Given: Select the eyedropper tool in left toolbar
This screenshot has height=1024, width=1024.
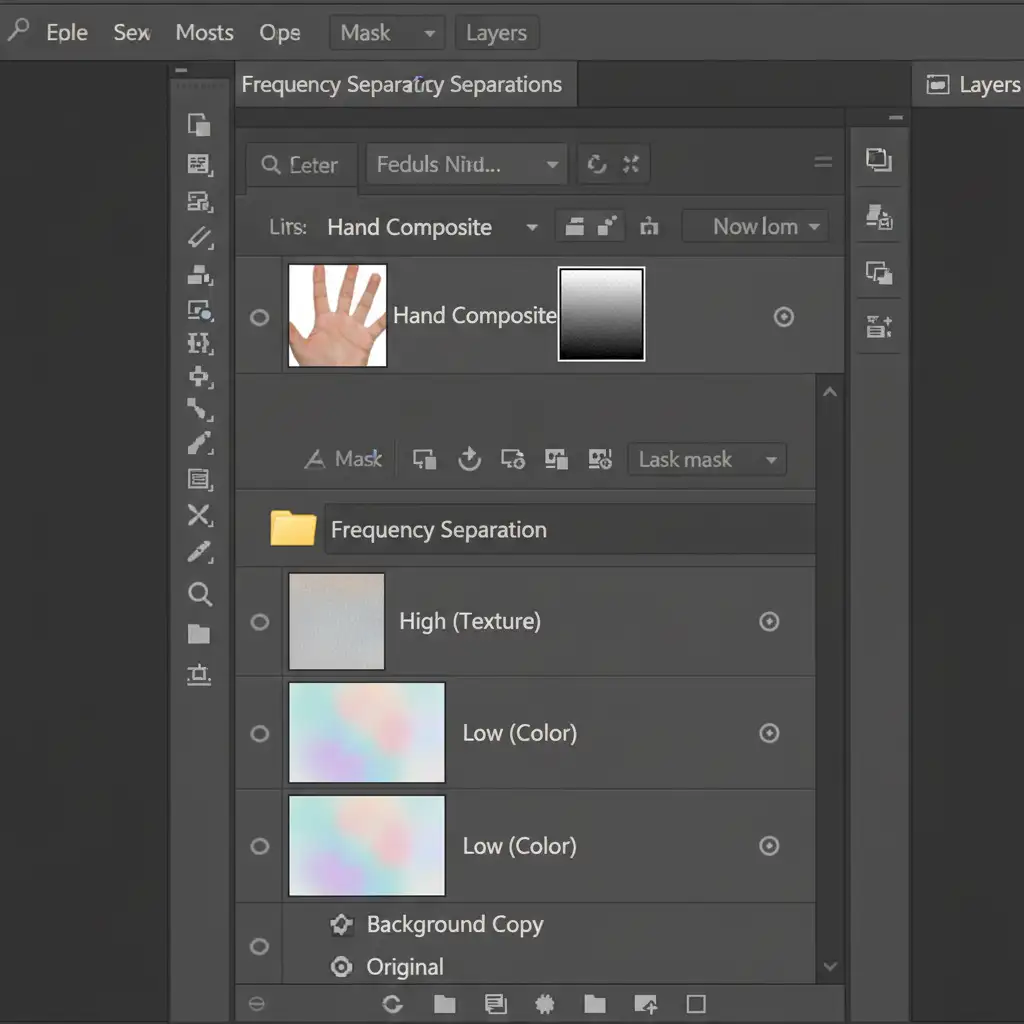Looking at the screenshot, I should (200, 553).
